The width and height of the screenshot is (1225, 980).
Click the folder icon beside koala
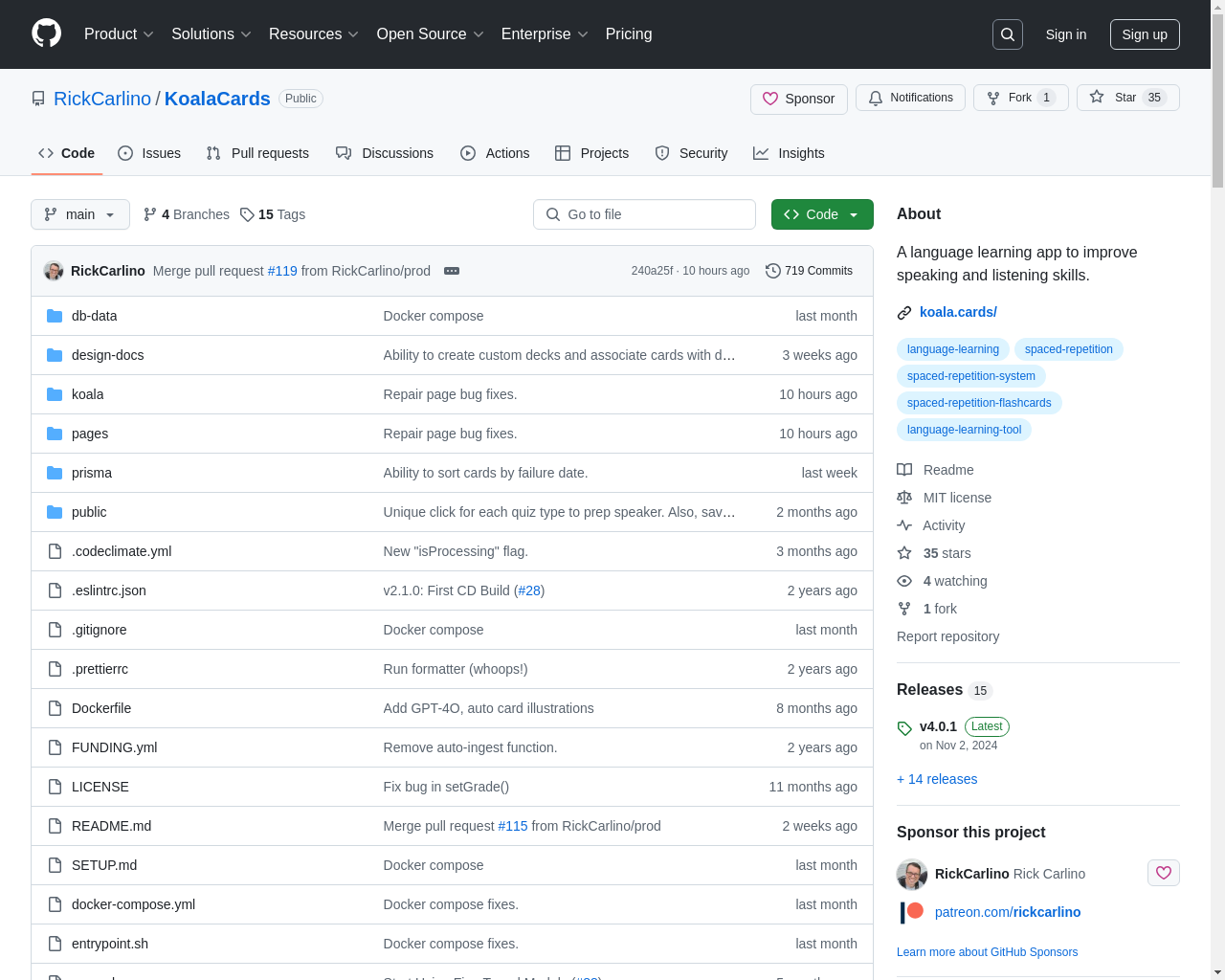pyautogui.click(x=55, y=394)
